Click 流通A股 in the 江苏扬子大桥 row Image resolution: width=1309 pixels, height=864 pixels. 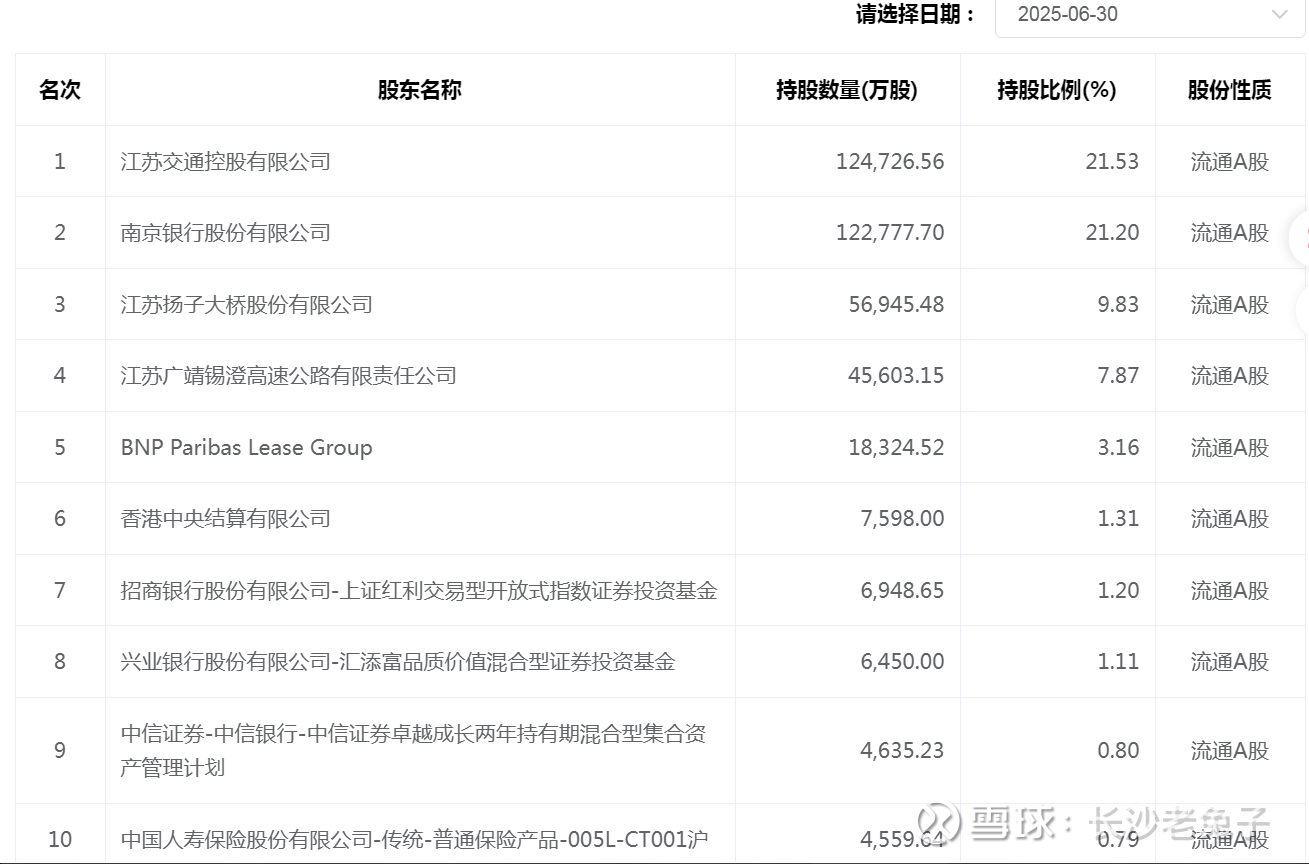(x=1230, y=304)
